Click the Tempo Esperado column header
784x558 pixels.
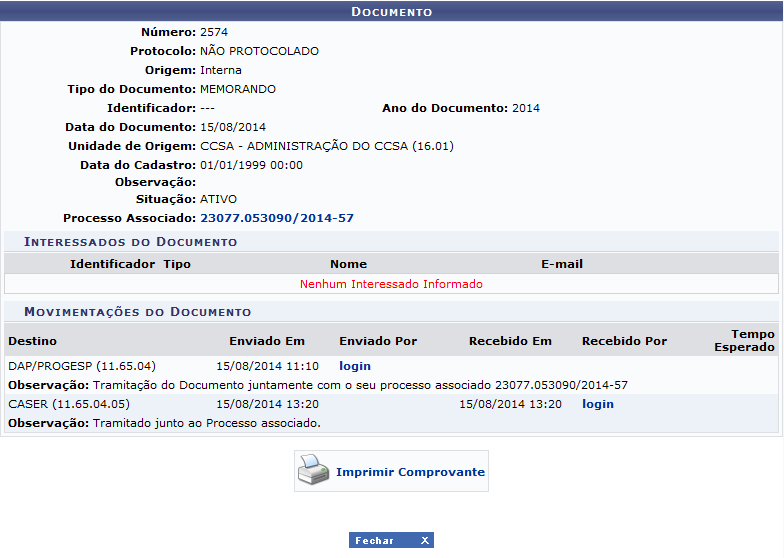click(x=752, y=341)
